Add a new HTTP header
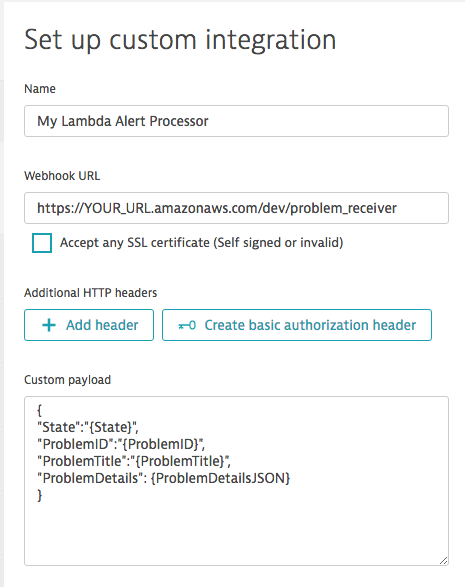Screen dimensions: 465x587 coord(89,325)
